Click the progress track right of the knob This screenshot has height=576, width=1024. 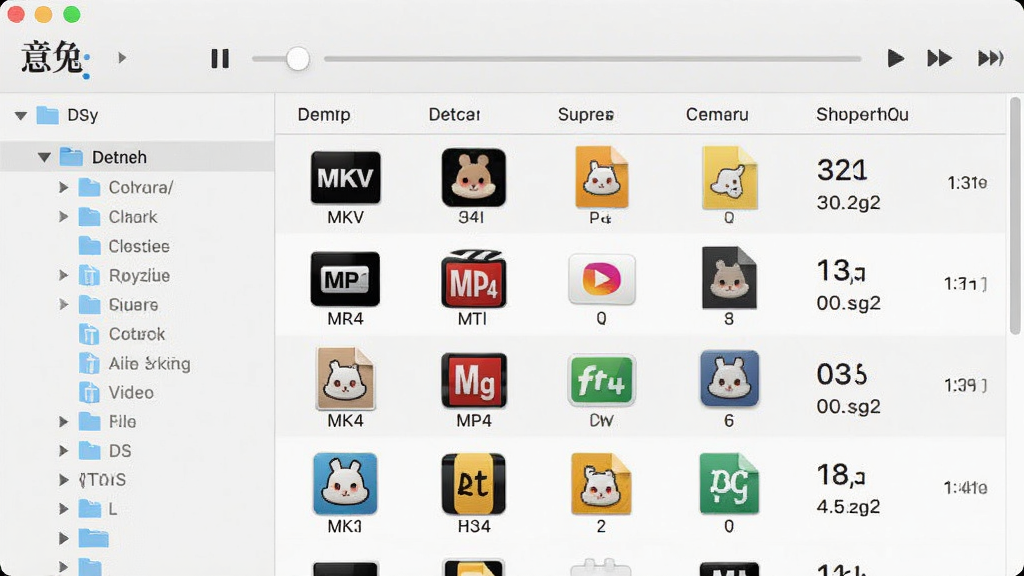pos(592,59)
